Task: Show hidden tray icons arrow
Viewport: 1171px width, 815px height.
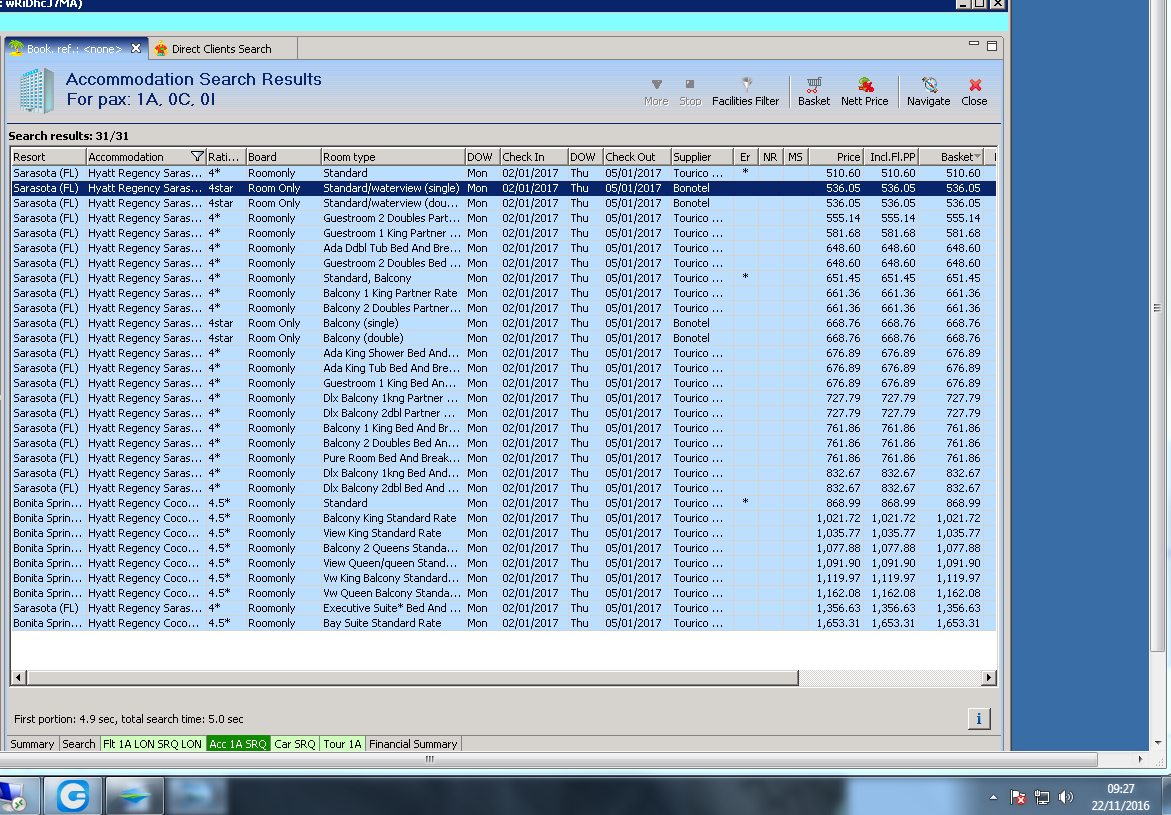Action: coord(993,797)
